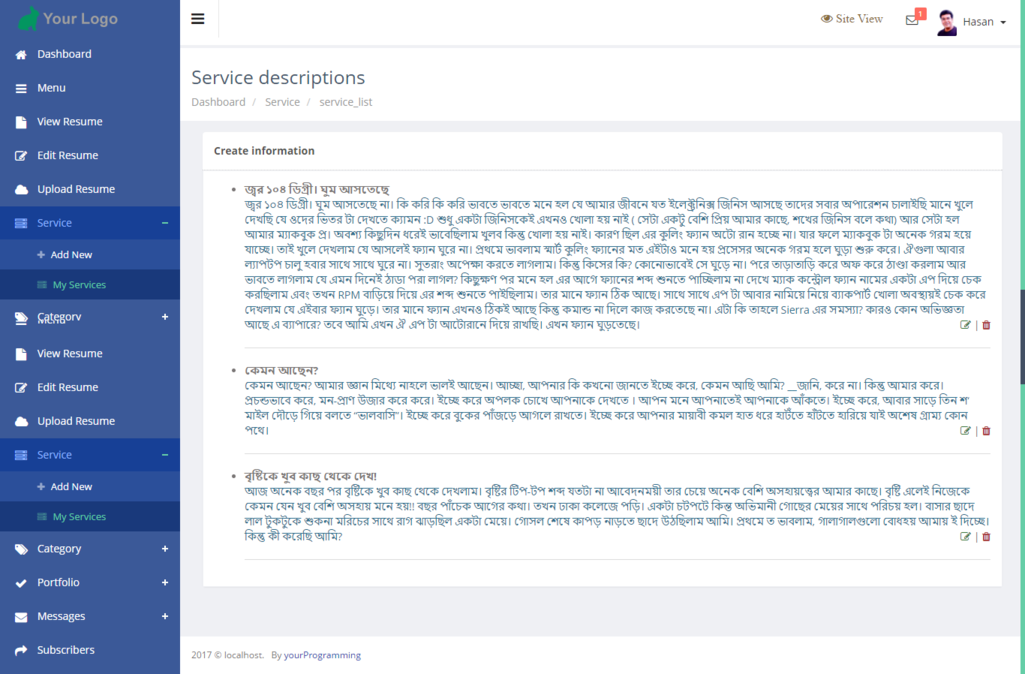
Task: Expand the Messages sidebar section
Action: 165,616
